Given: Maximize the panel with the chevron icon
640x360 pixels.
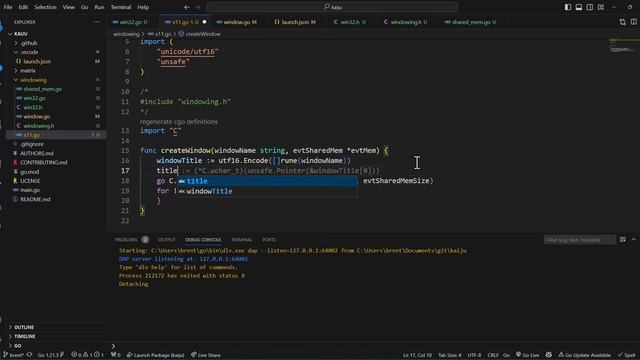Looking at the screenshot, I should pos(633,240).
